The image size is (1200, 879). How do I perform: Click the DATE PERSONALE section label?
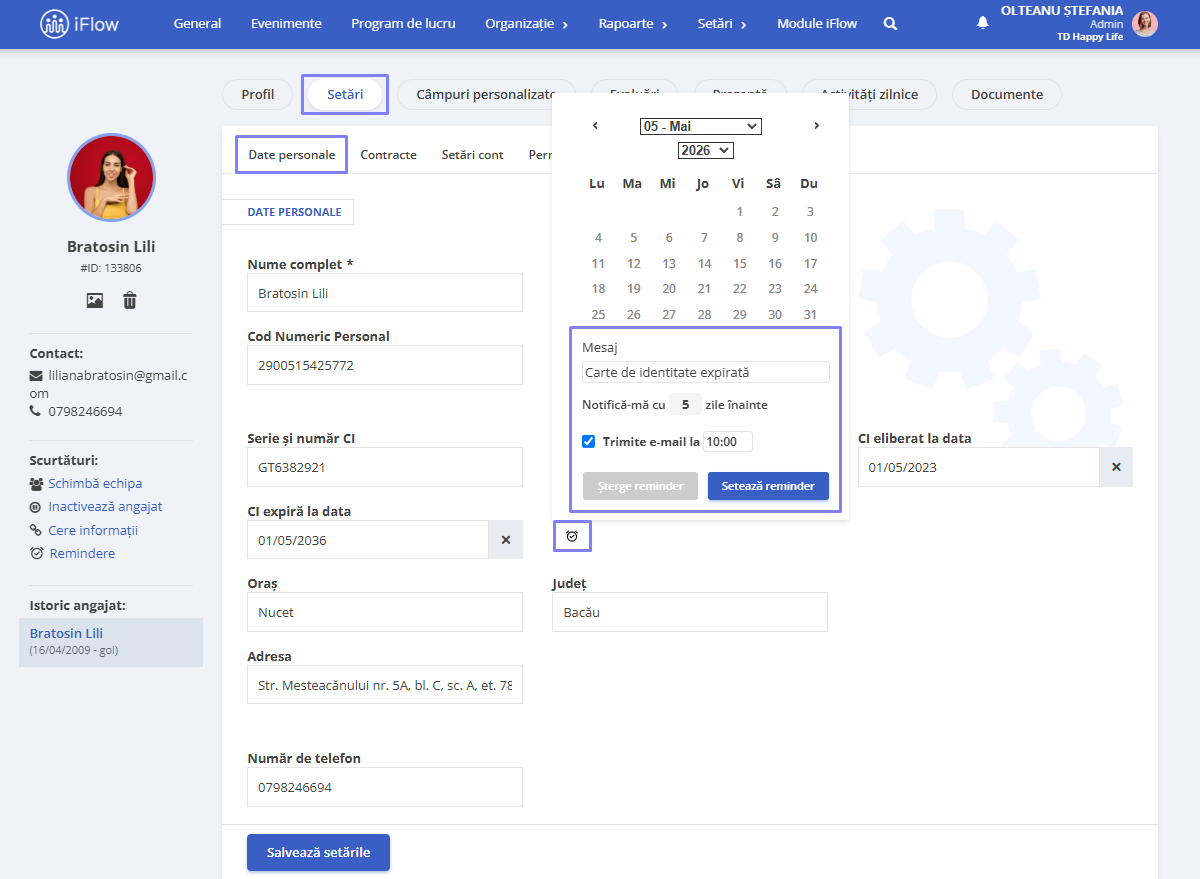tap(294, 212)
